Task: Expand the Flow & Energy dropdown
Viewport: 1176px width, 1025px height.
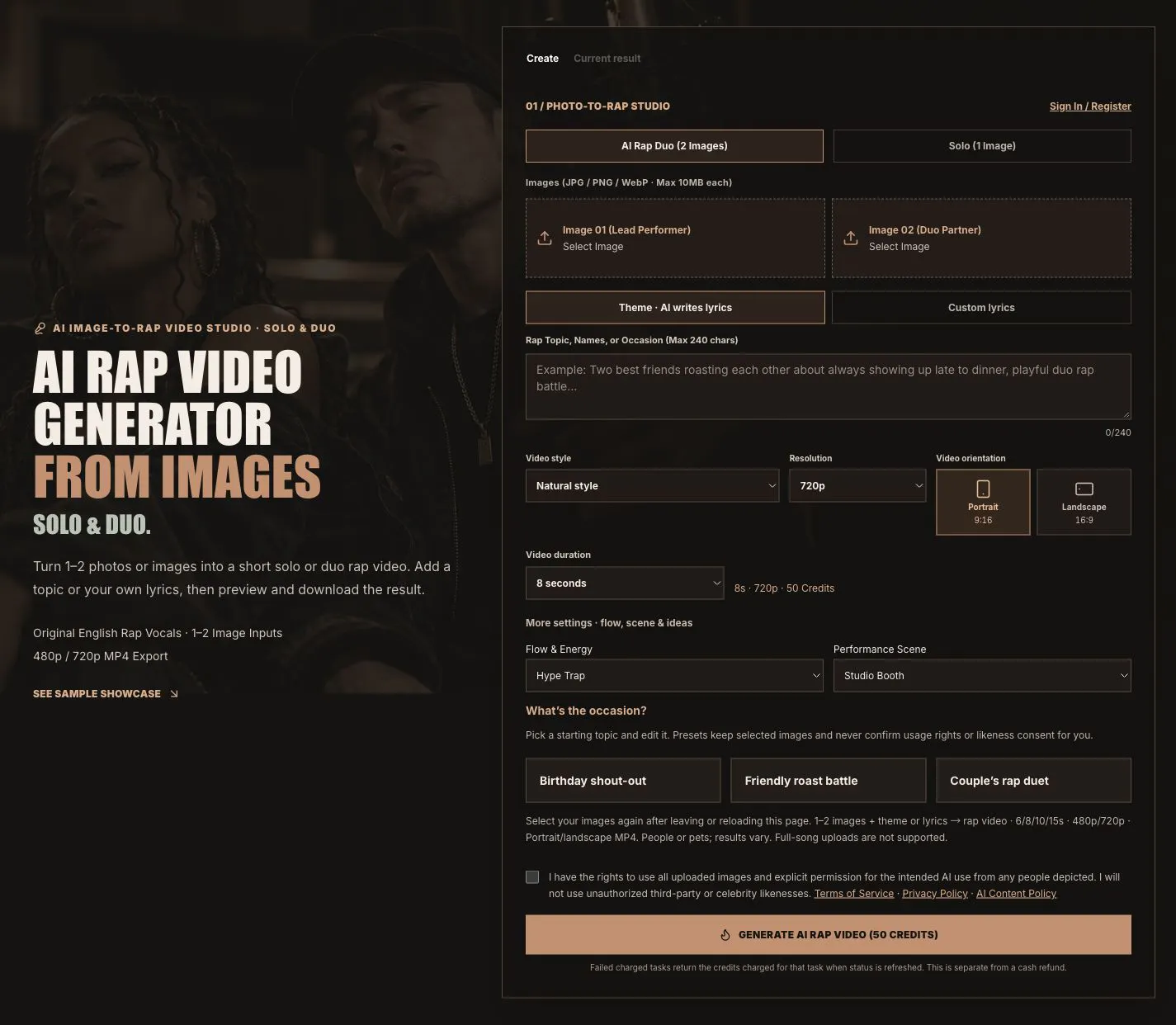Action: pyautogui.click(x=674, y=676)
